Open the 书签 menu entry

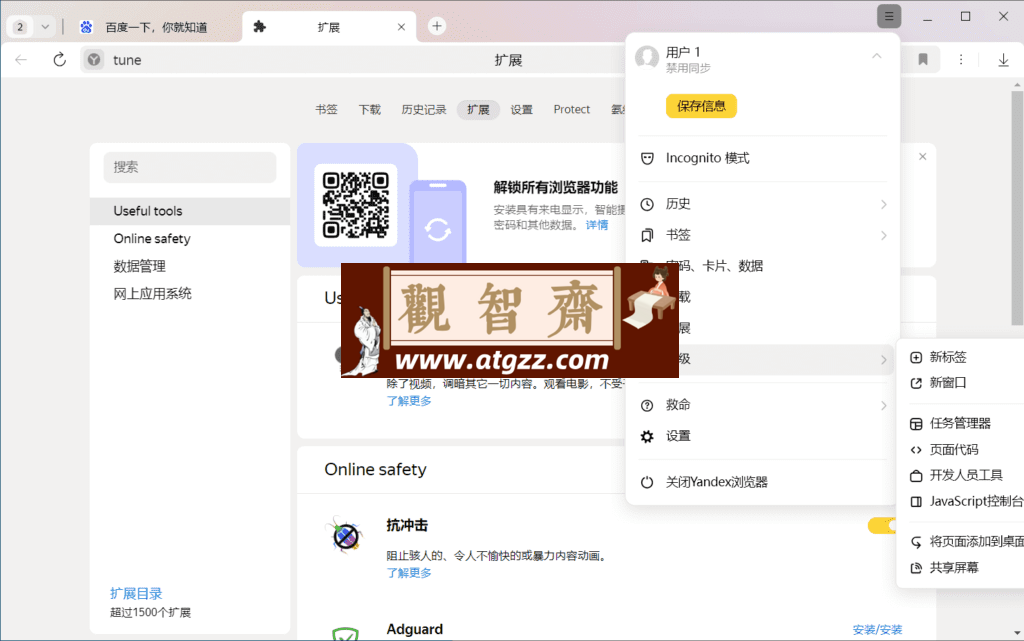coord(762,235)
